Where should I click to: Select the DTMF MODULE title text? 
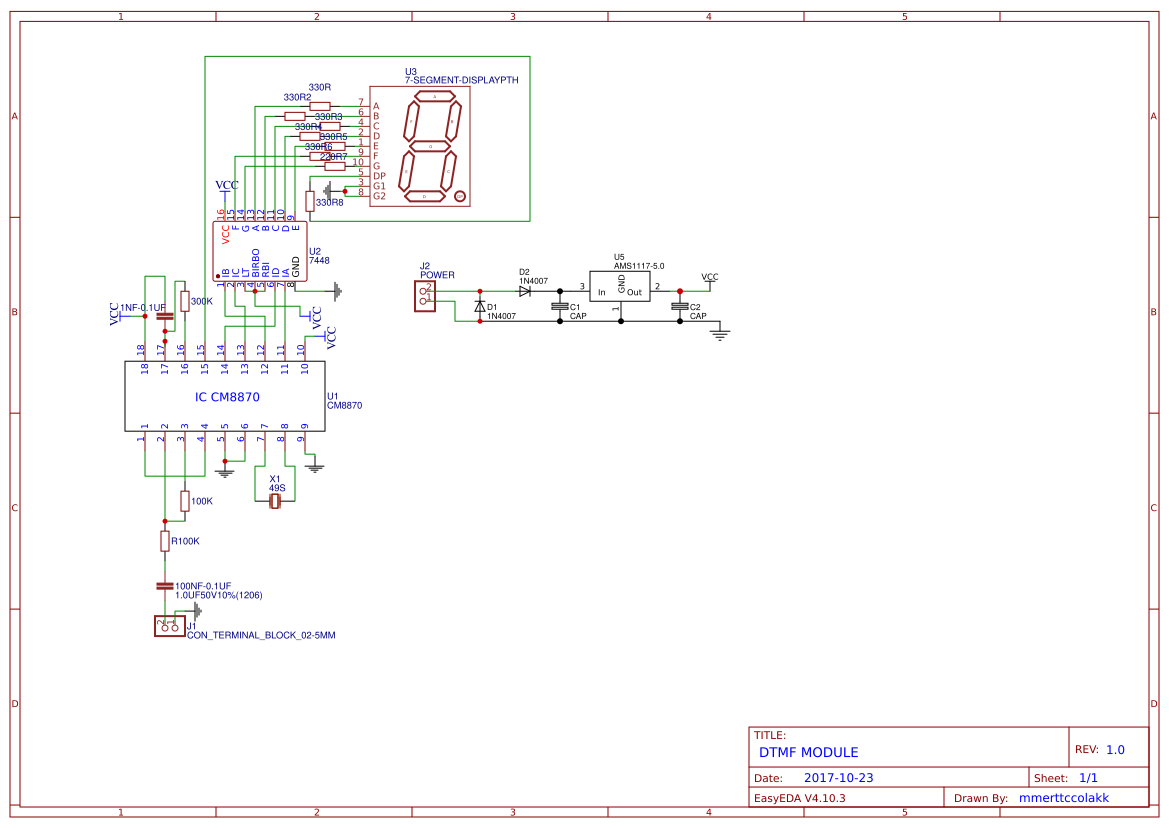click(808, 752)
